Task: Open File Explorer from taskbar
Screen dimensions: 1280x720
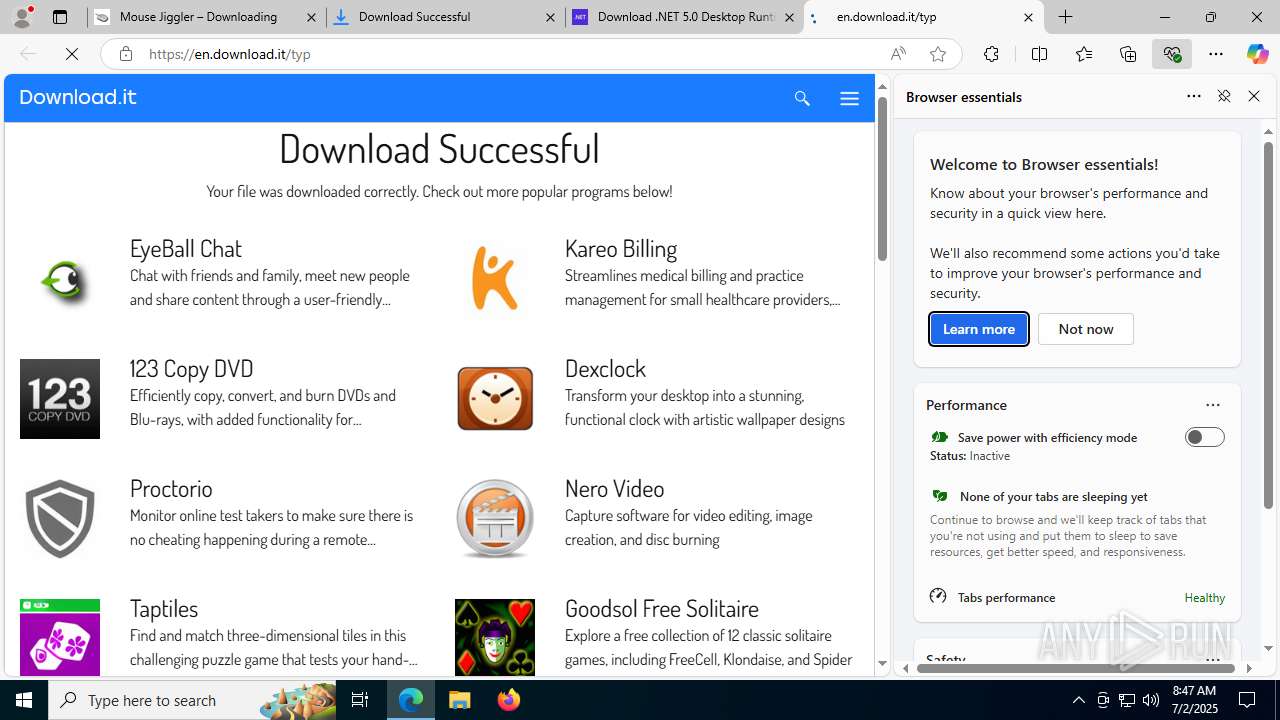Action: coord(460,700)
